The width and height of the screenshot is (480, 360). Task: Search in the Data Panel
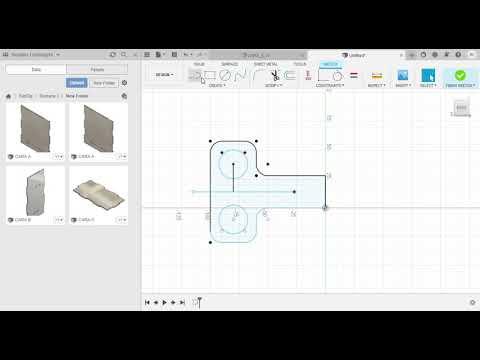pyautogui.click(x=124, y=54)
